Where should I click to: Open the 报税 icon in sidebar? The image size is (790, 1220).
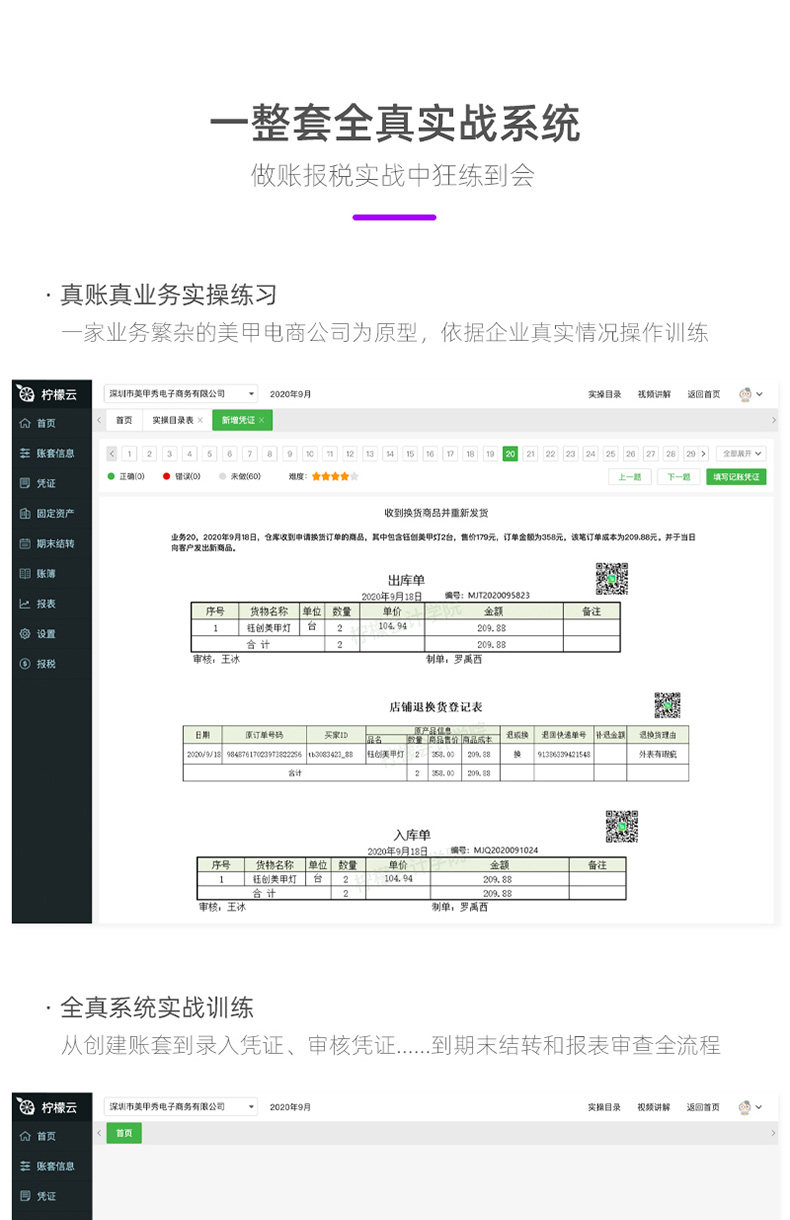25,664
